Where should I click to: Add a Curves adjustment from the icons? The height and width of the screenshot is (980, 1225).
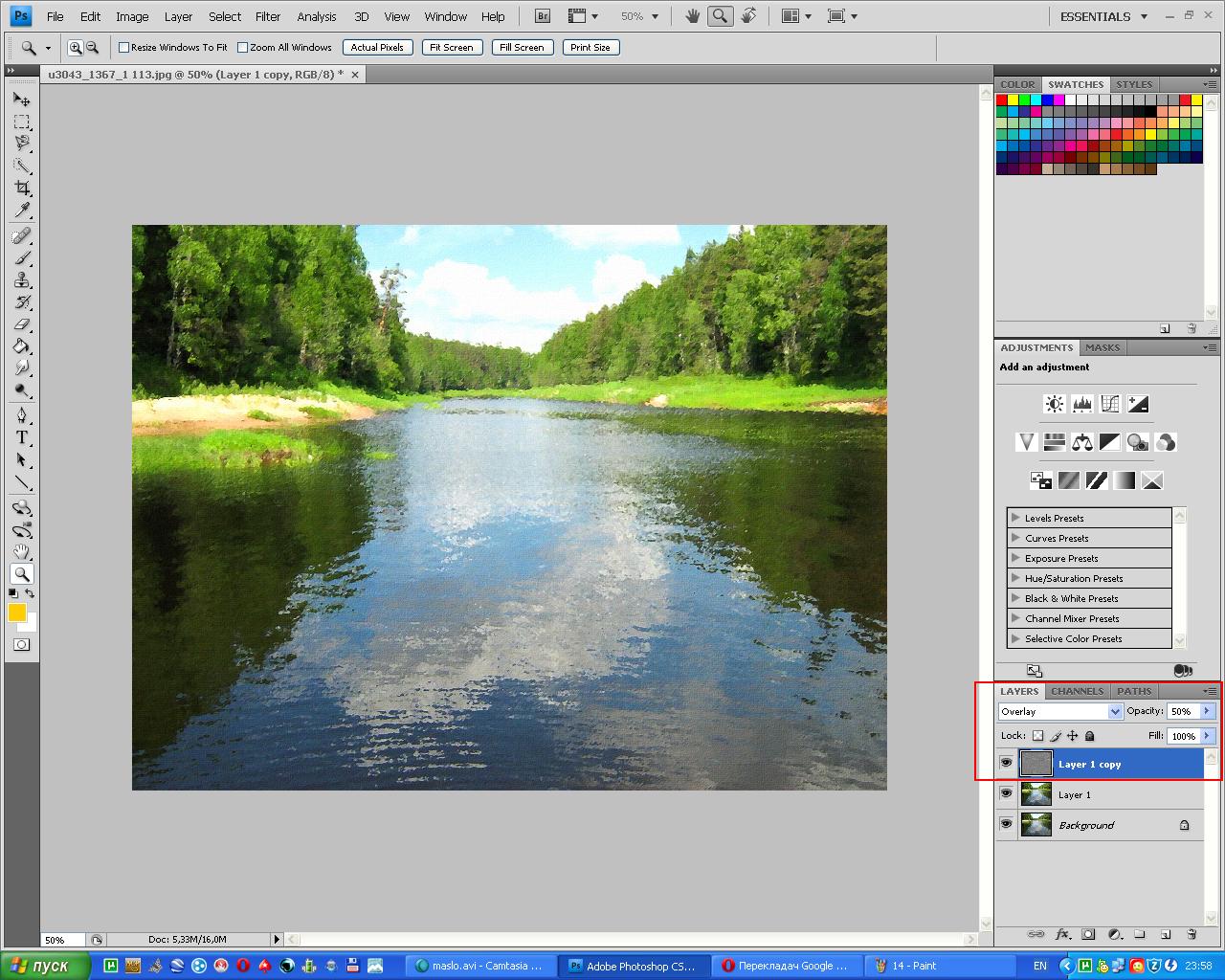click(x=1110, y=404)
